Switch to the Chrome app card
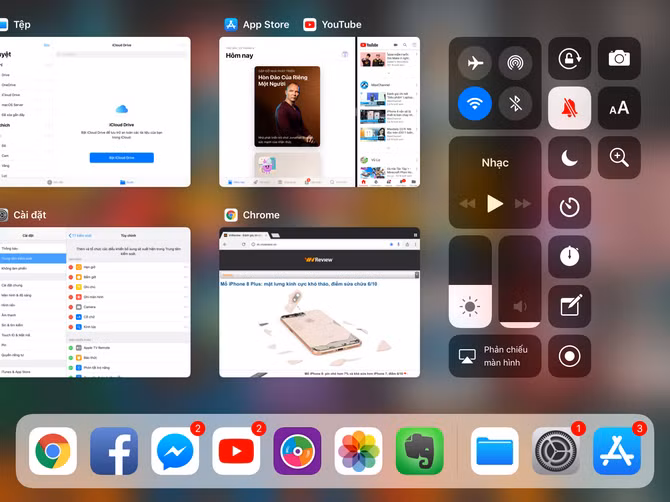The width and height of the screenshot is (670, 502). pos(320,302)
